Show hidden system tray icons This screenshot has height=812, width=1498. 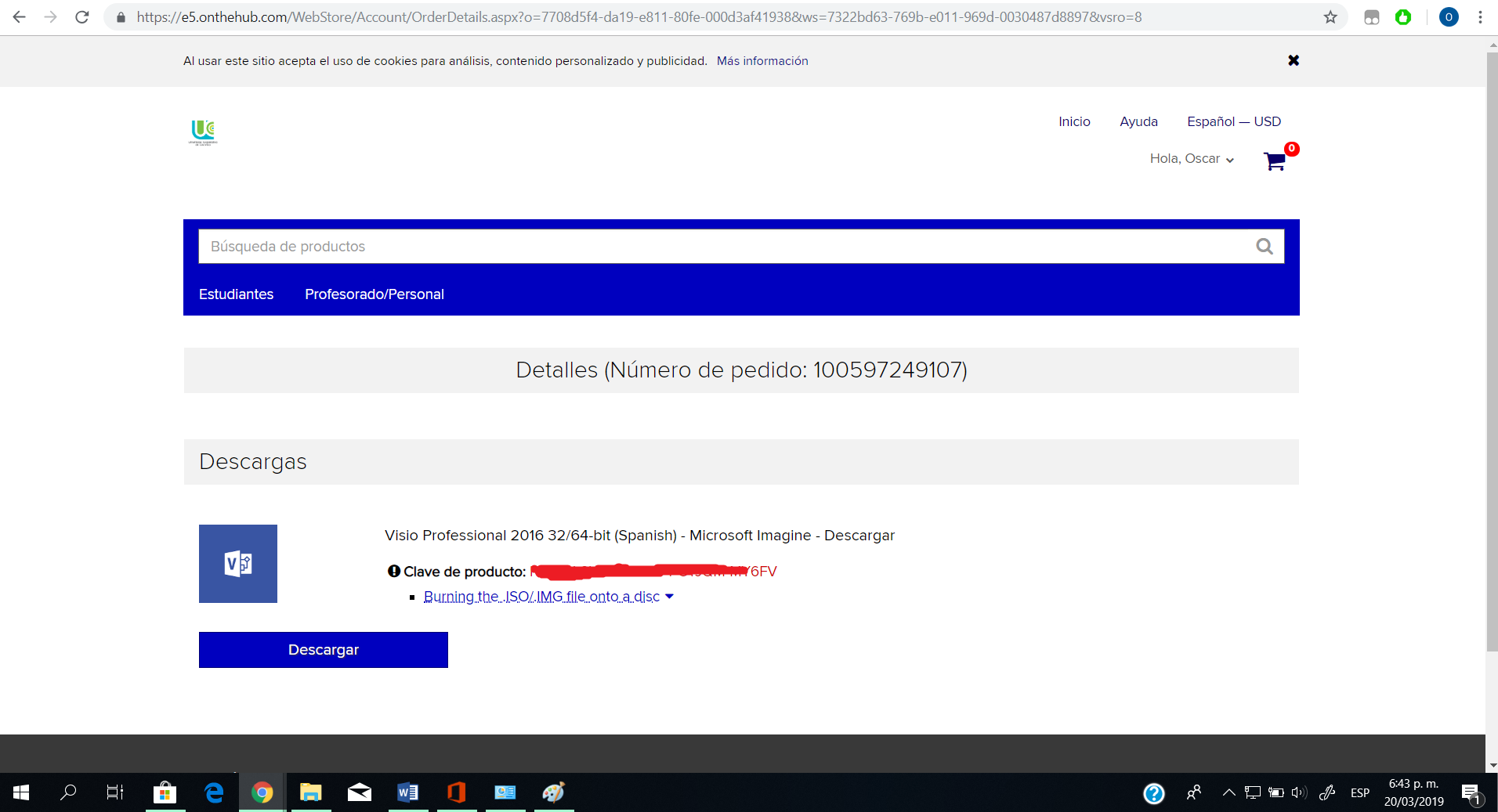pos(1228,792)
